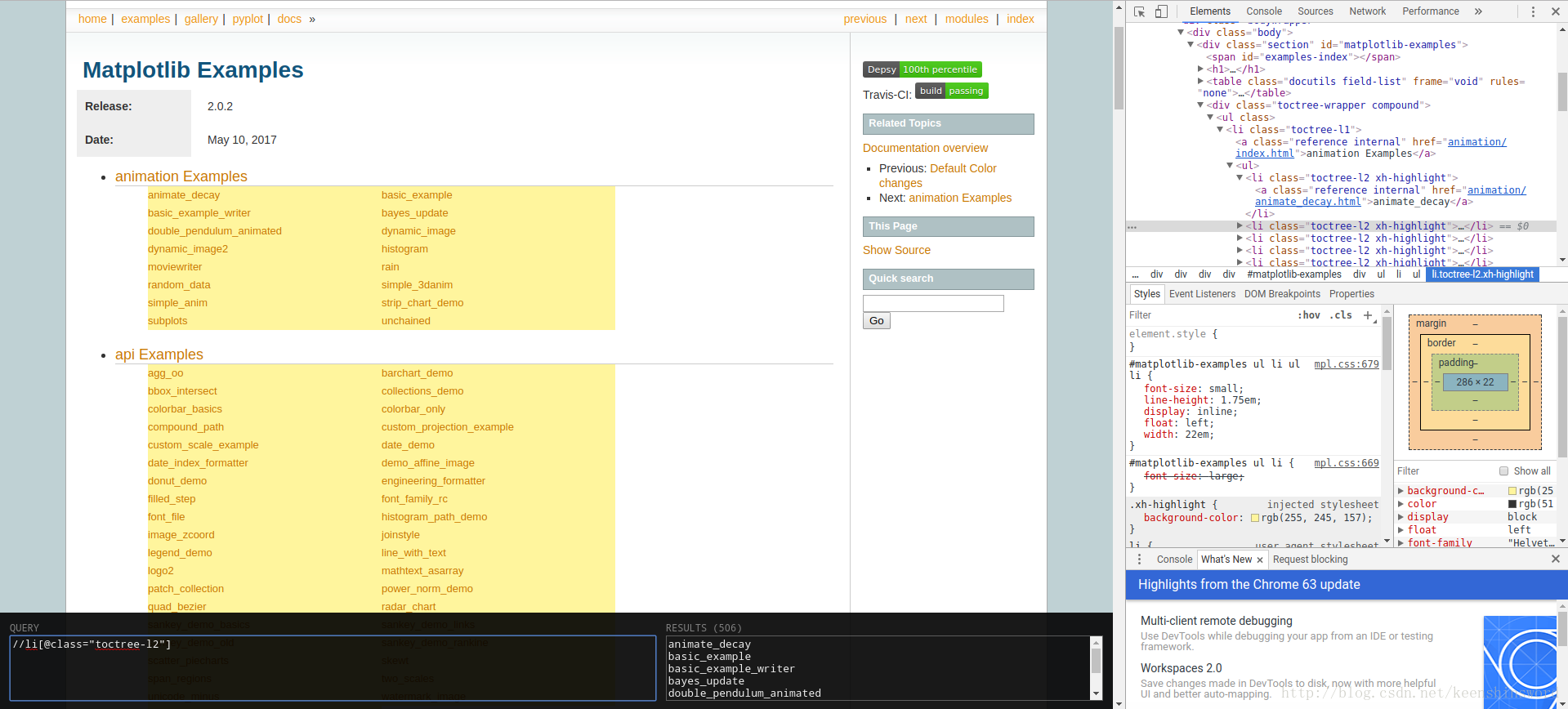Image resolution: width=1568 pixels, height=709 pixels.
Task: Switch to the Console tab in DevTools
Action: tap(1264, 11)
